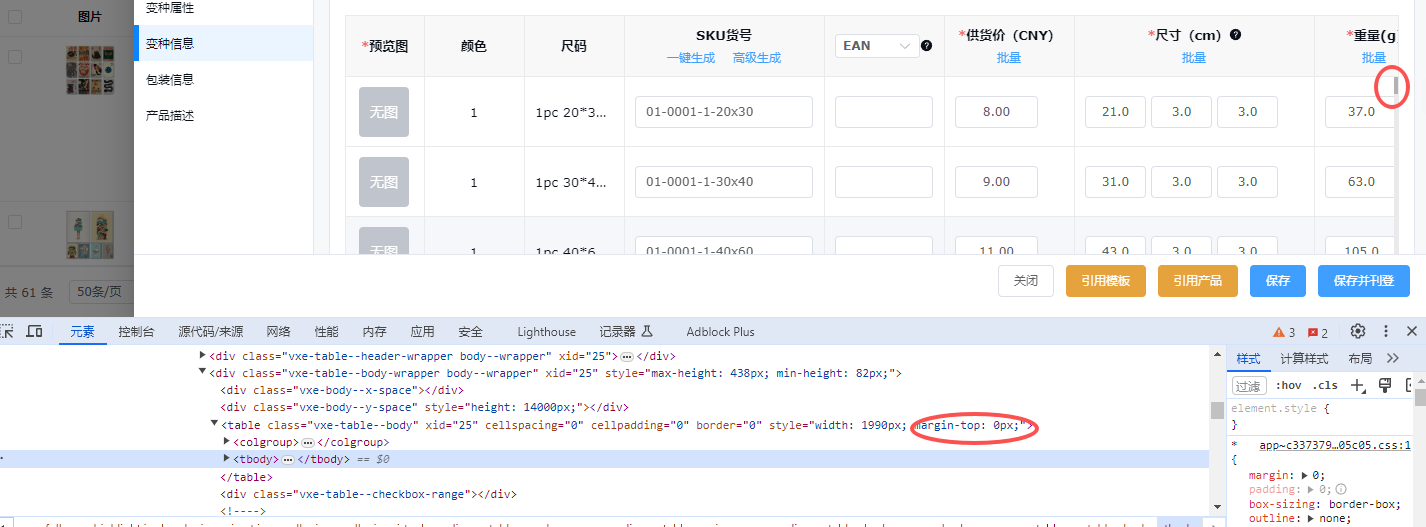1426x527 pixels.
Task: Click help icon next to EAN dropdown
Action: point(927,46)
